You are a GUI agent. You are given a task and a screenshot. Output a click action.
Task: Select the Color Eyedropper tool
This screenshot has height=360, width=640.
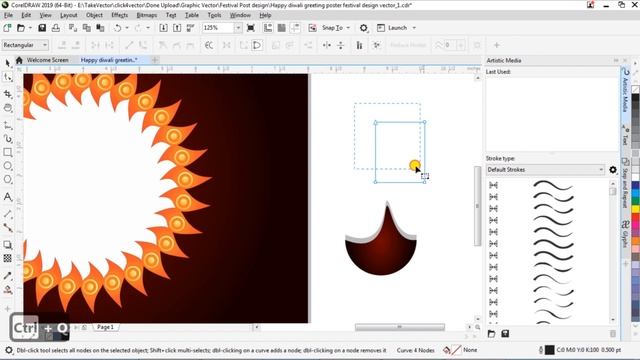point(7,276)
